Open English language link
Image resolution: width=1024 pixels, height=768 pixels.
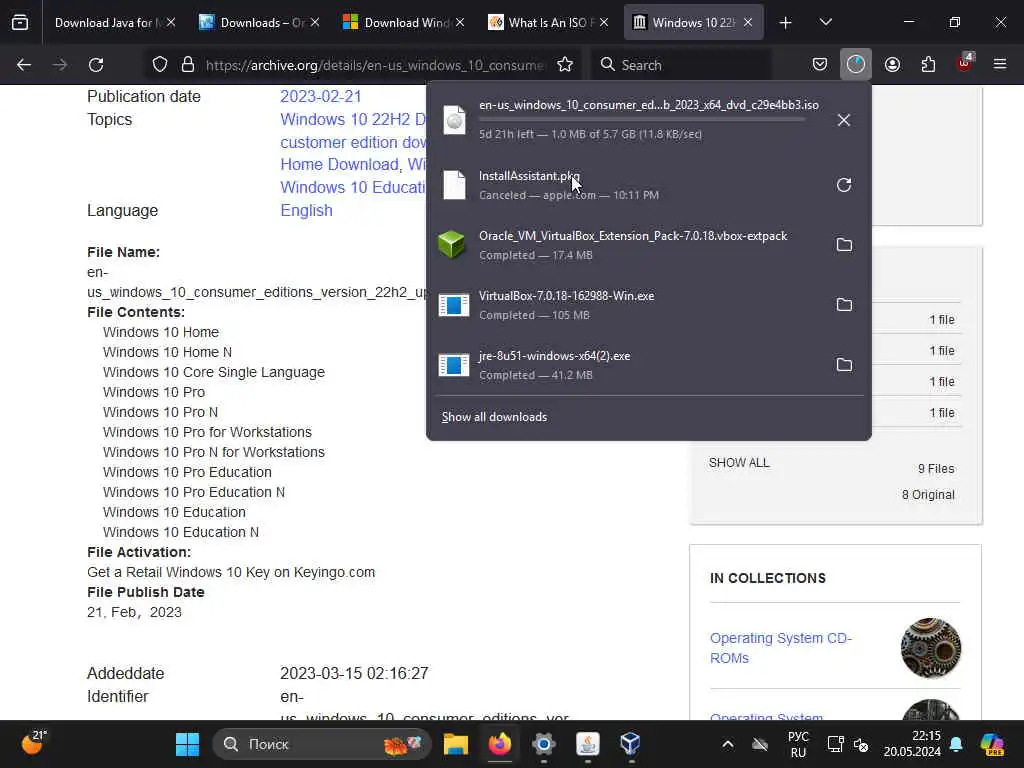click(x=306, y=210)
